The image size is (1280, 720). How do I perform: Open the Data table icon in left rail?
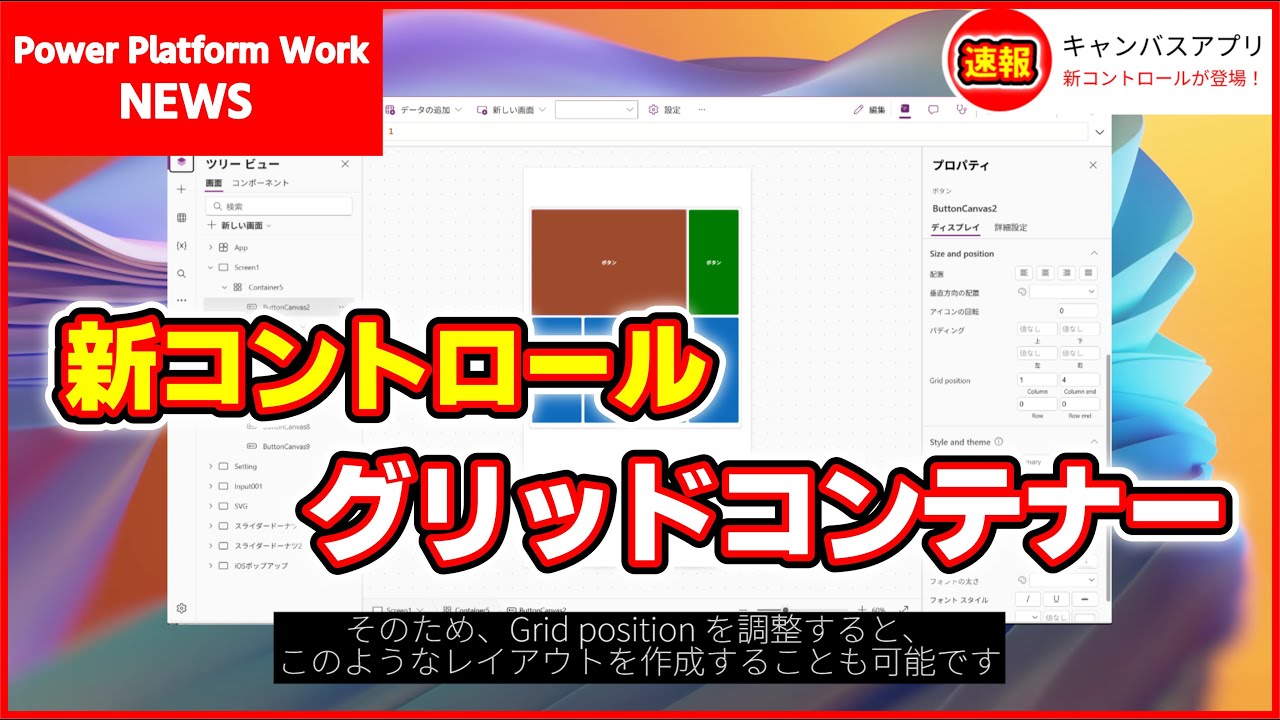point(181,217)
